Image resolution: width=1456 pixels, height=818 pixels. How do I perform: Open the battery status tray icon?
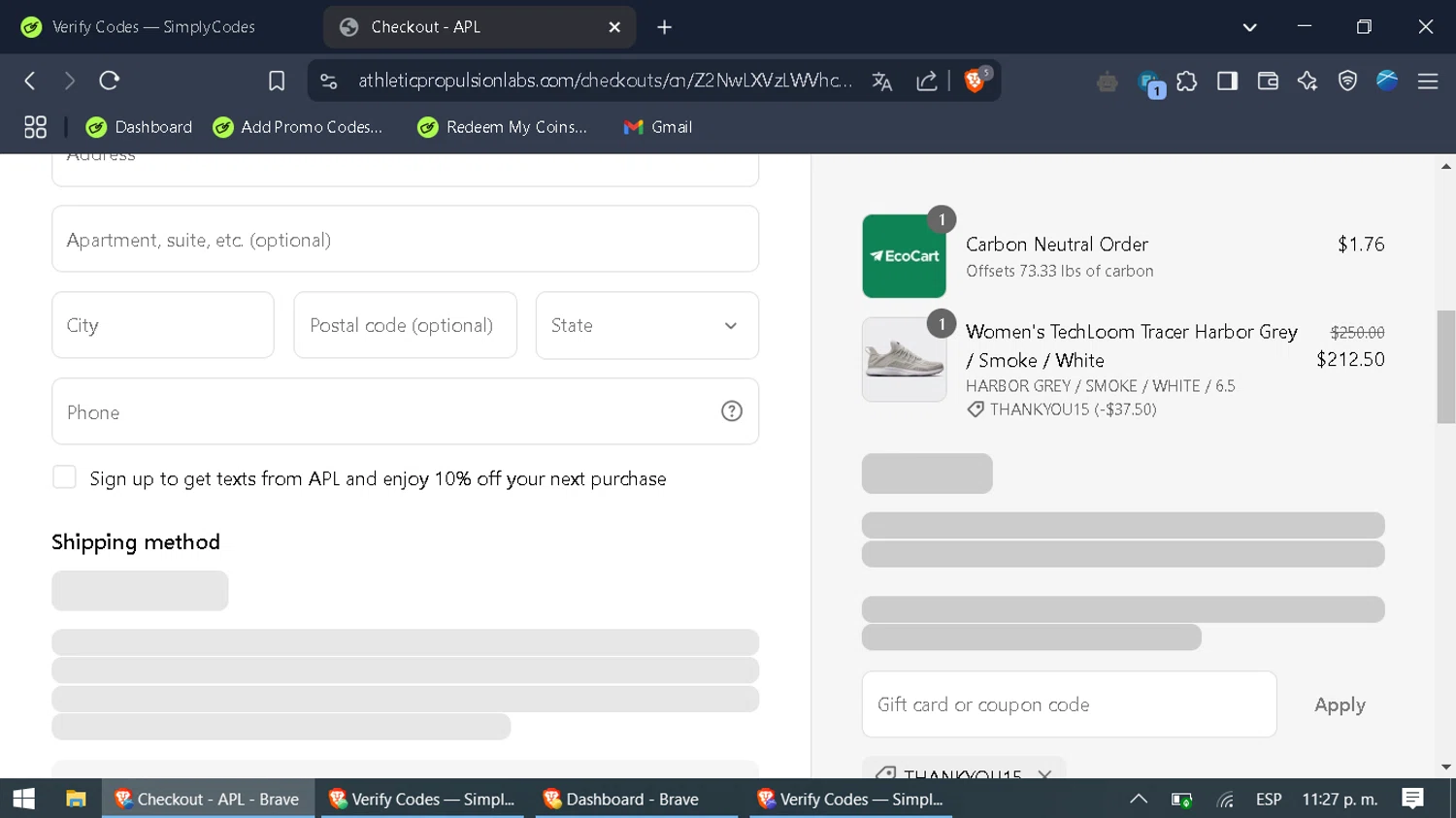click(x=1181, y=800)
